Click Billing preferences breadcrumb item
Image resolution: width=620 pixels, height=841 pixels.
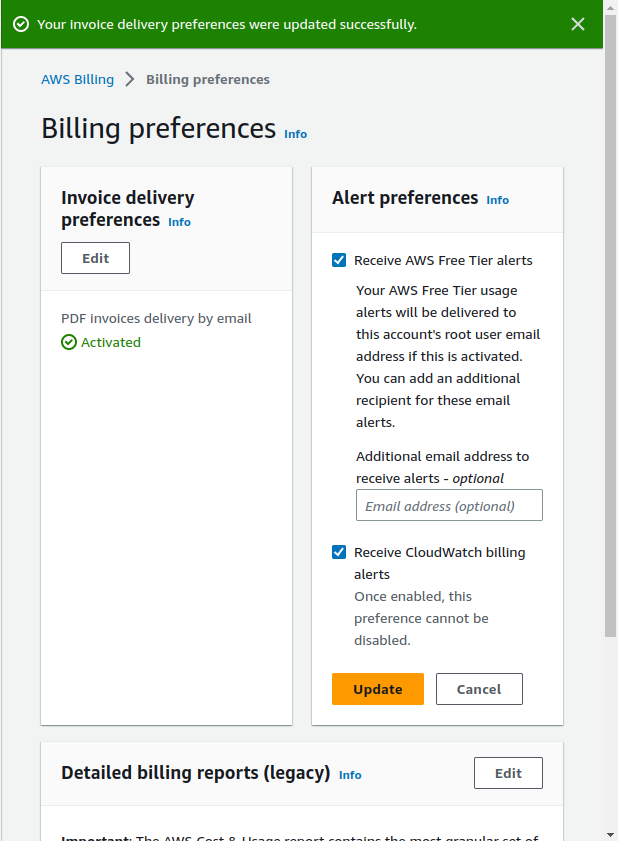[208, 79]
